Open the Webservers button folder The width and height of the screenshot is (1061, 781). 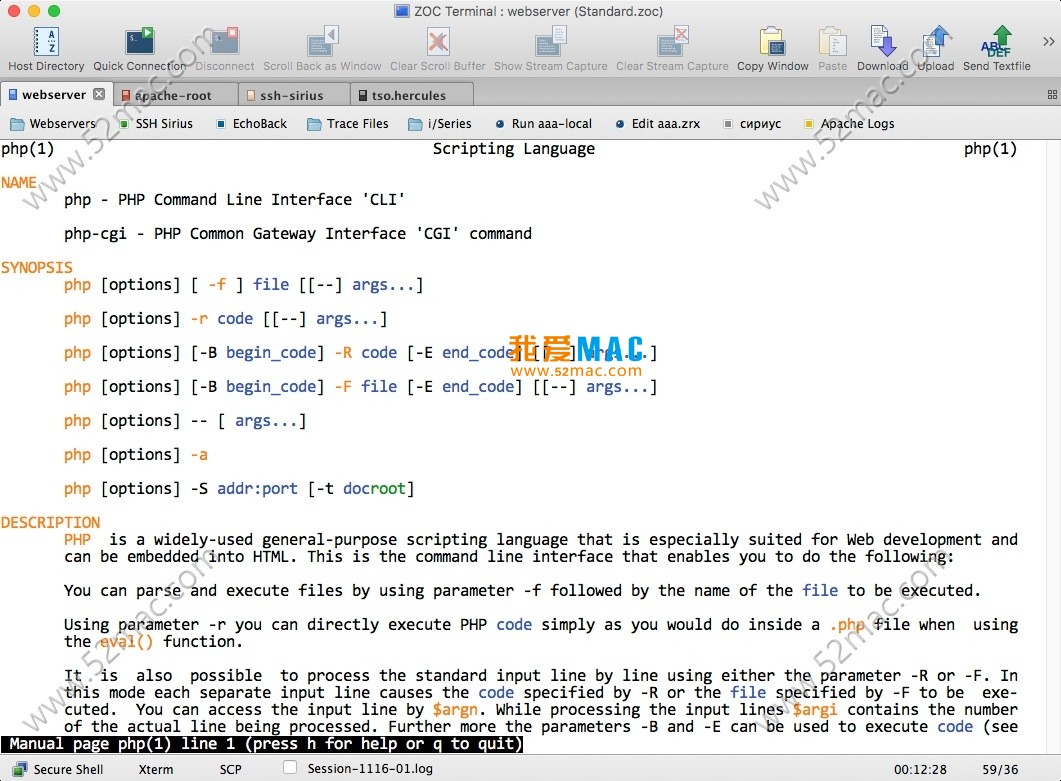[x=53, y=124]
